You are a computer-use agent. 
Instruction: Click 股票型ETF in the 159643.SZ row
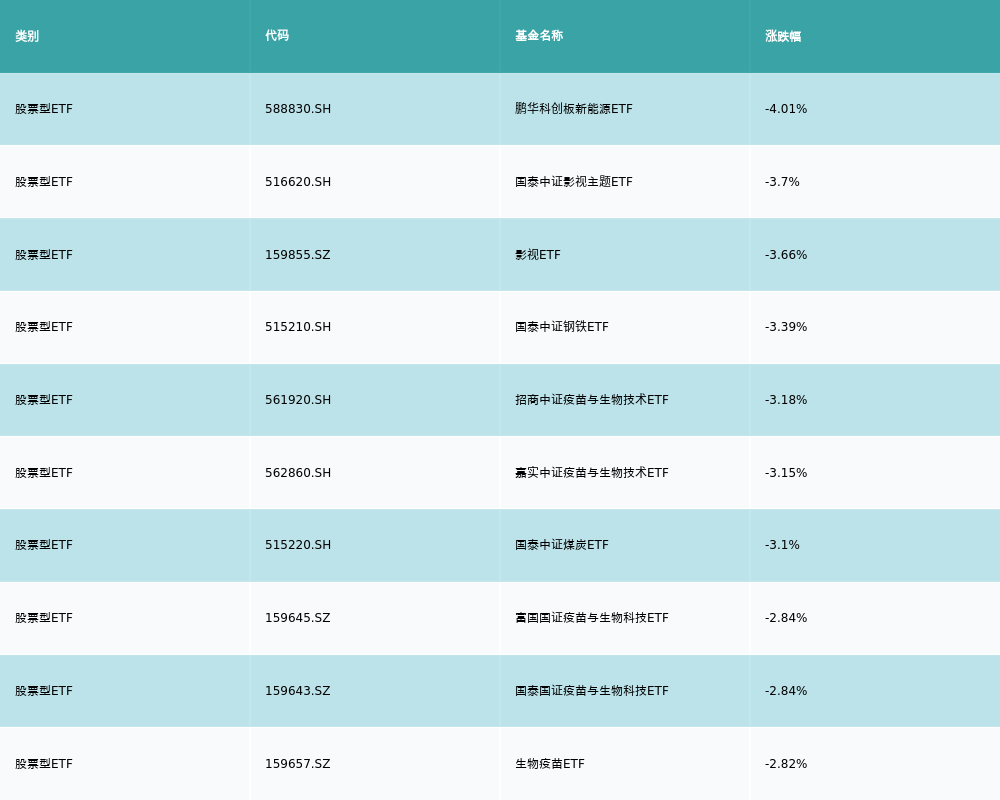pyautogui.click(x=44, y=692)
